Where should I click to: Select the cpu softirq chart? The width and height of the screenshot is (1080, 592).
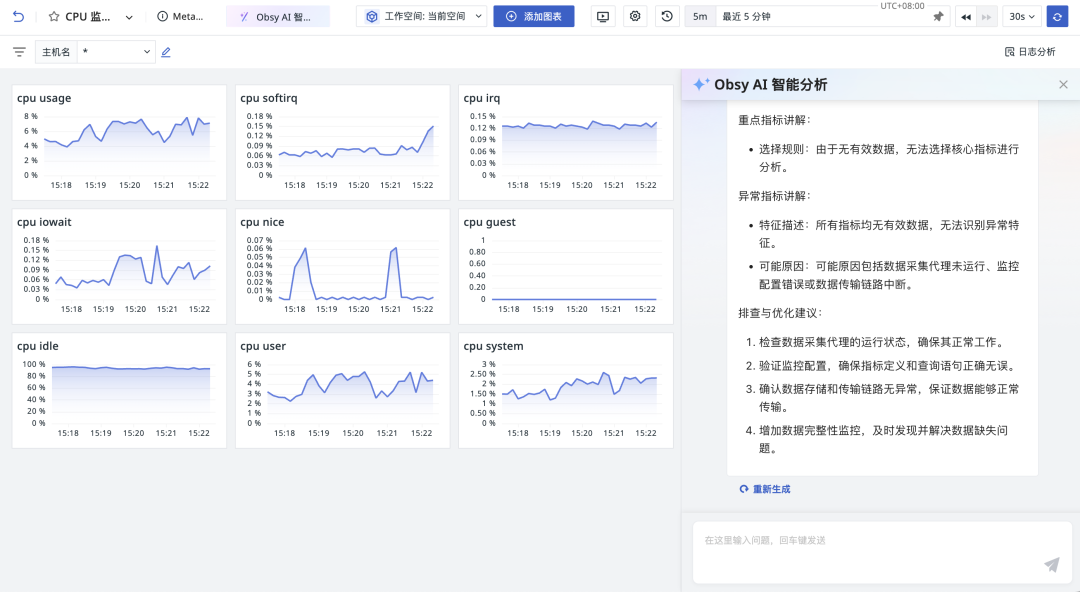pos(342,143)
